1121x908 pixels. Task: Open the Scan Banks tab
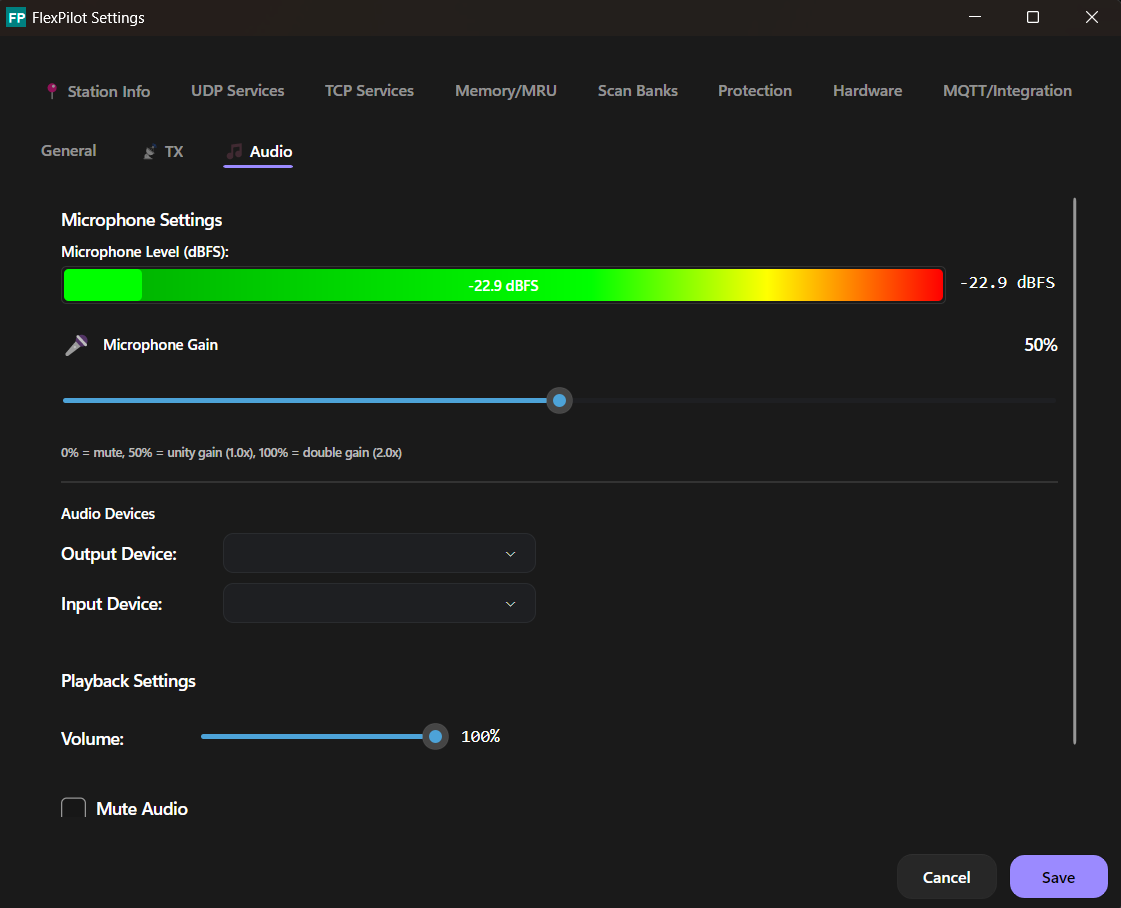(x=637, y=91)
